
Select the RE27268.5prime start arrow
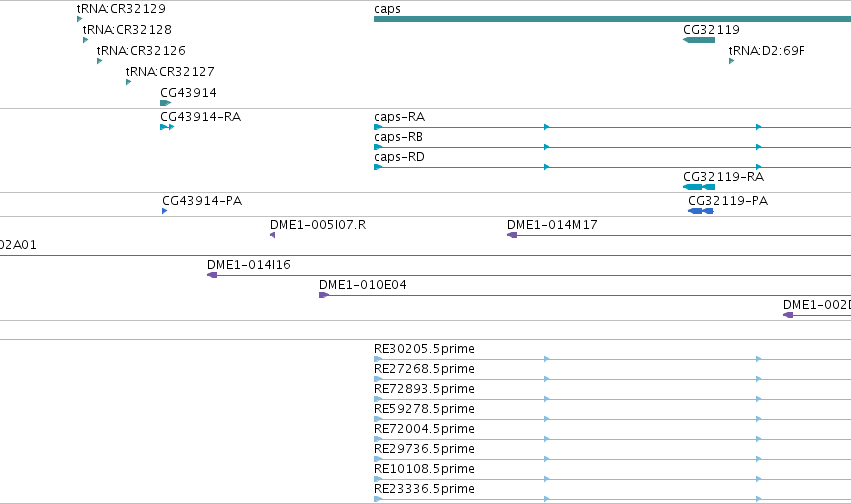(378, 379)
